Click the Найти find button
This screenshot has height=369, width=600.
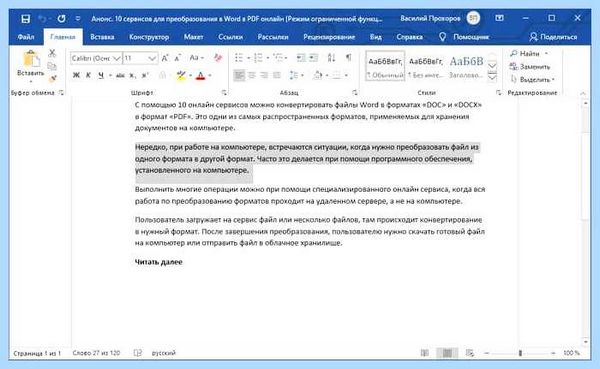529,54
